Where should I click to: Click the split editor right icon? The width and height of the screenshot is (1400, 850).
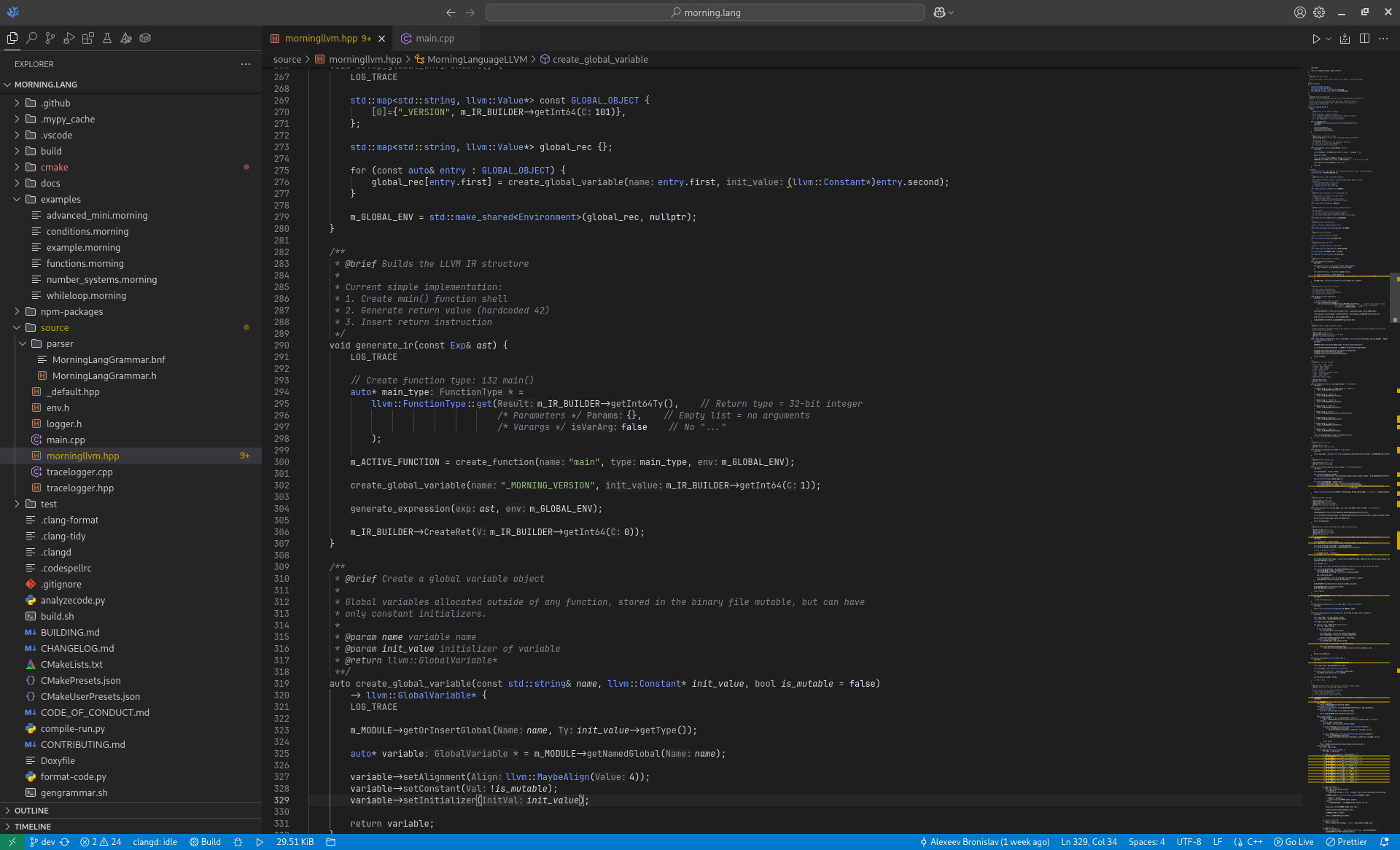pyautogui.click(x=1364, y=39)
